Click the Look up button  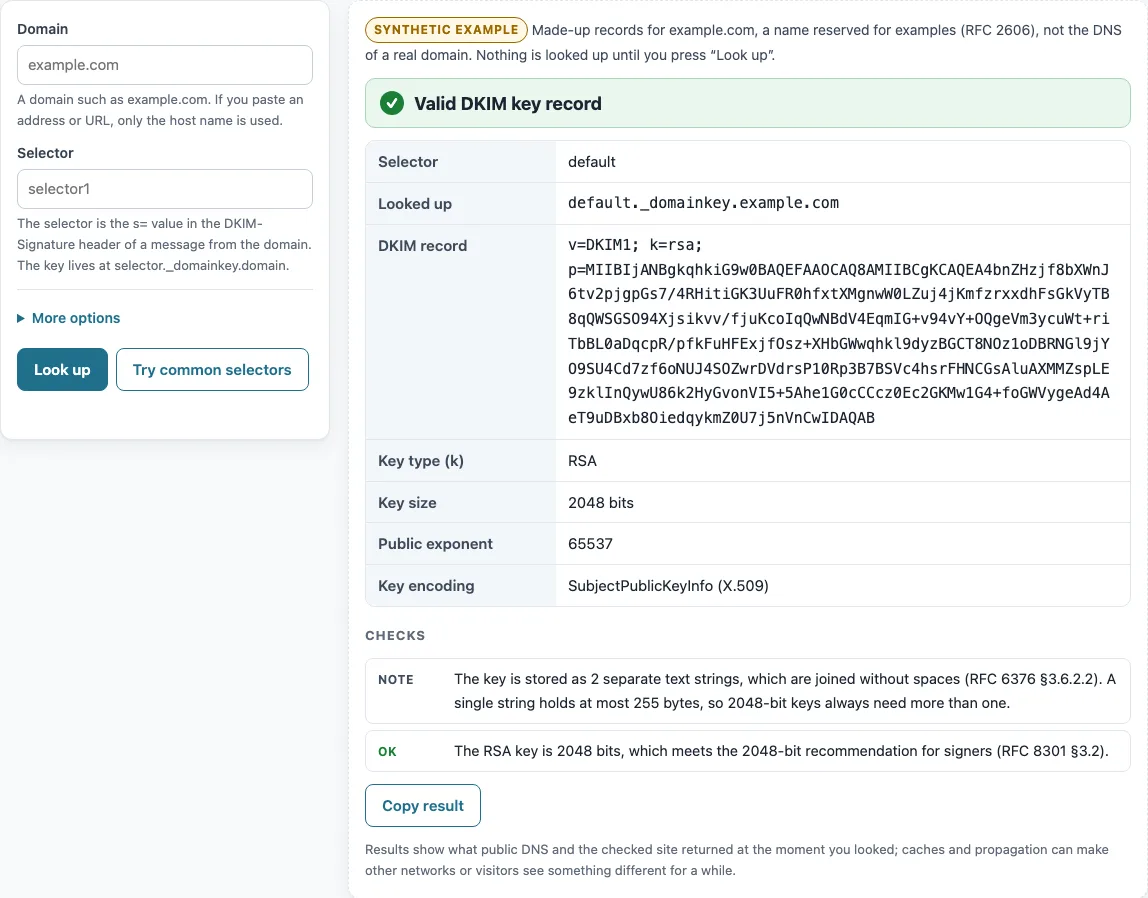(x=62, y=370)
